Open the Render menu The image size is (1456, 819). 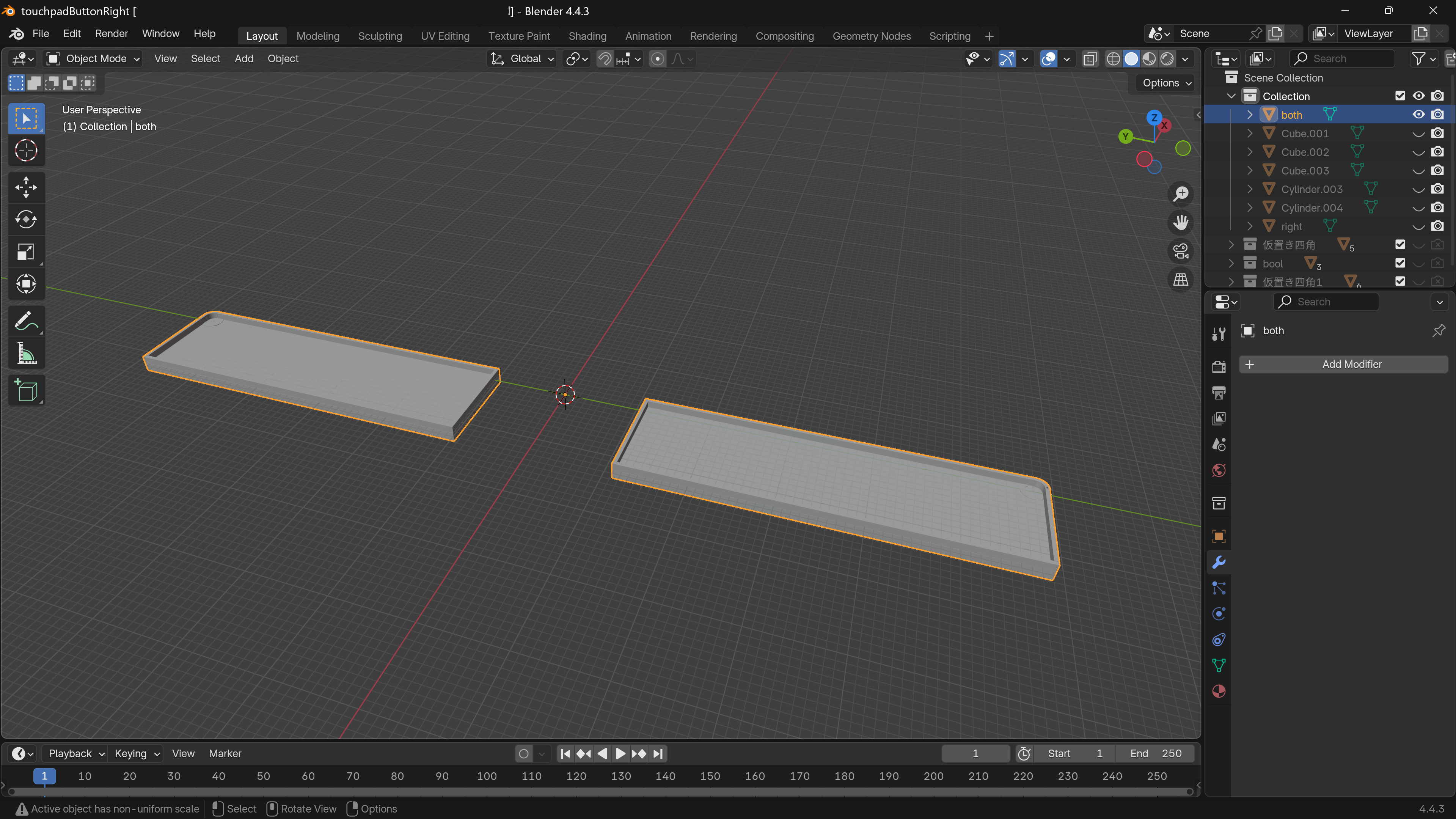(112, 33)
